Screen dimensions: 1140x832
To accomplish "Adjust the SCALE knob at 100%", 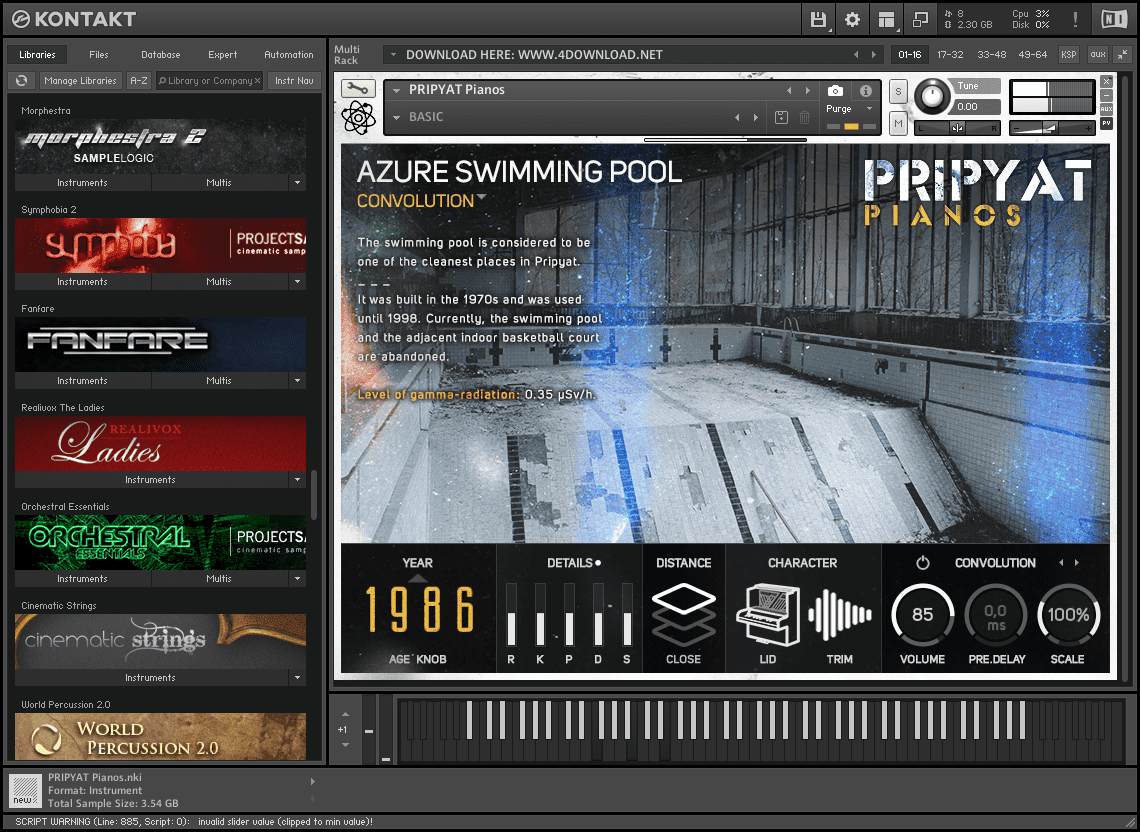I will tap(1068, 615).
